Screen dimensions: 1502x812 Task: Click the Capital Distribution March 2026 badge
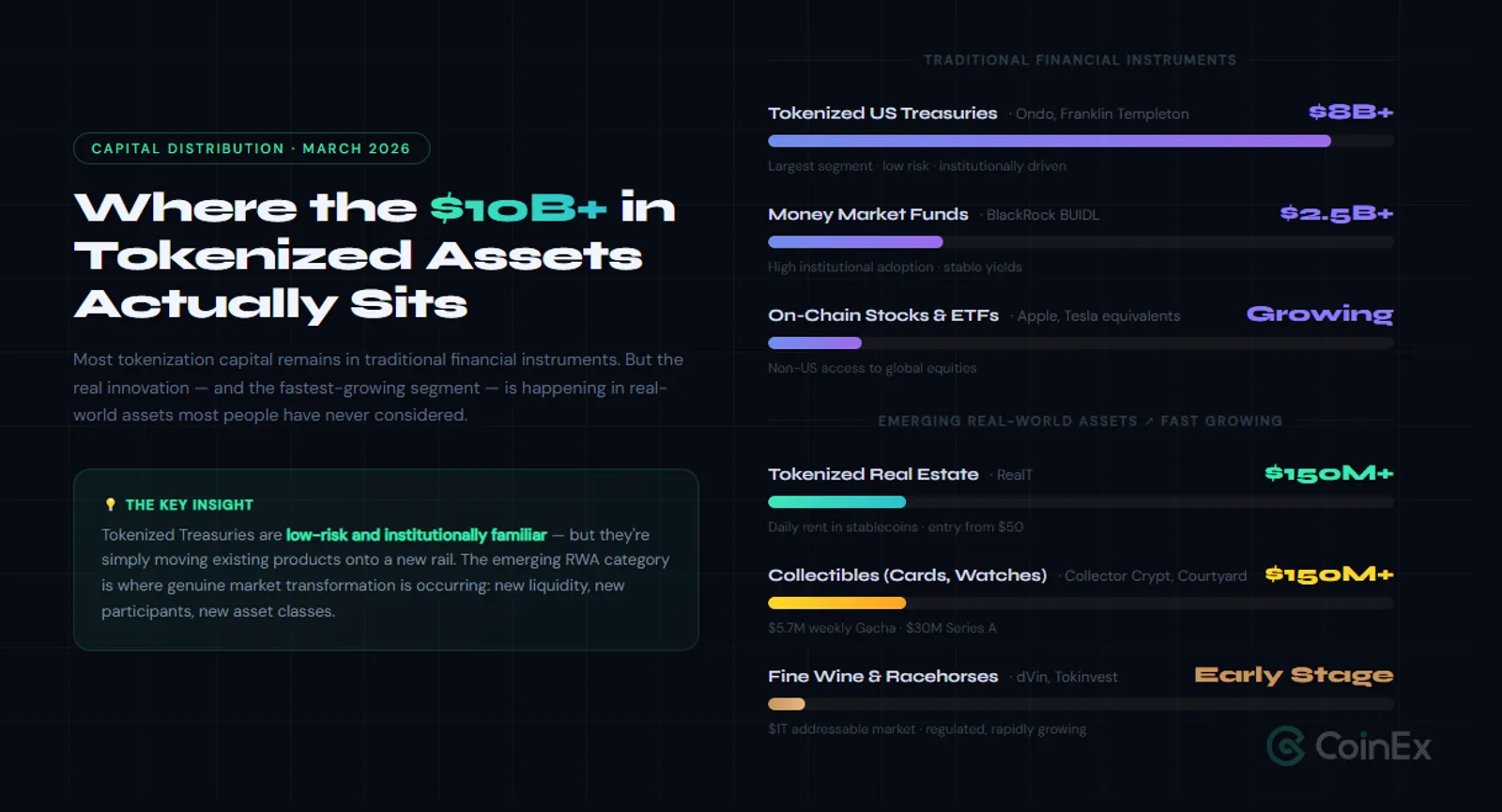[x=252, y=148]
